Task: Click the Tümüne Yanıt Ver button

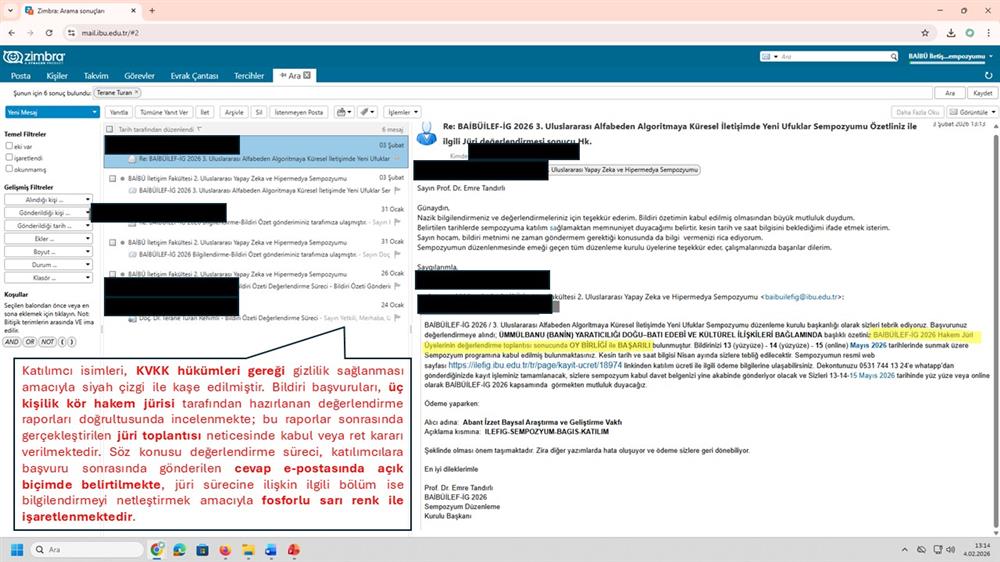Action: (x=164, y=112)
